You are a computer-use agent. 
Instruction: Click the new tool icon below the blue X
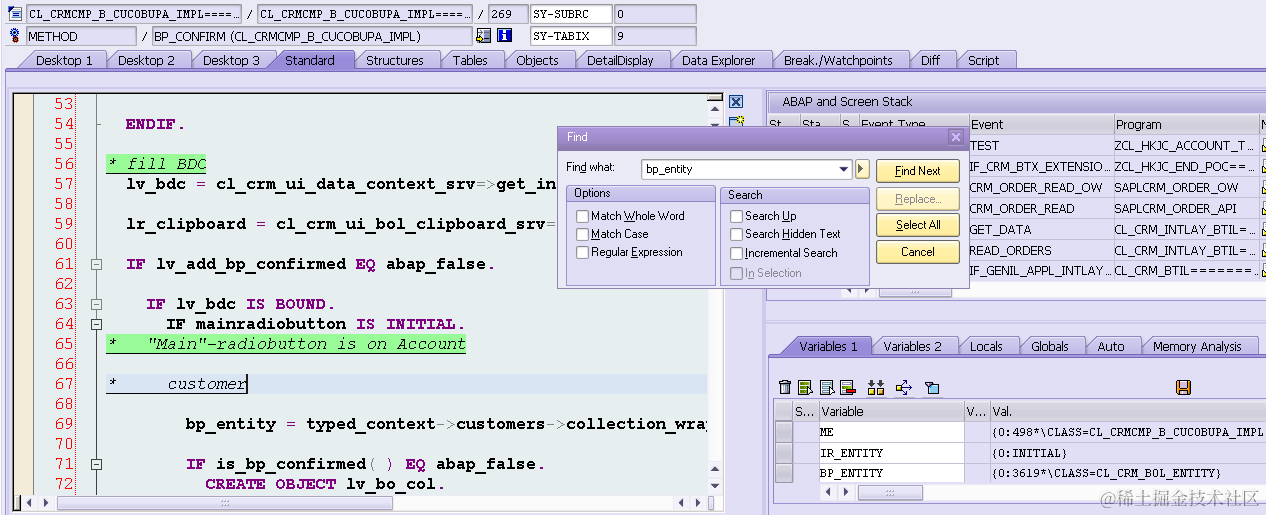[x=736, y=122]
